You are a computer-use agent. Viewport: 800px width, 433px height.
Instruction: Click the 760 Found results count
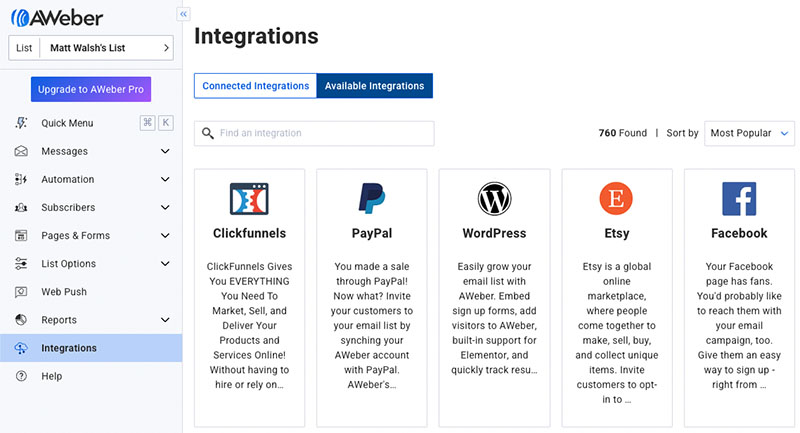coord(622,133)
